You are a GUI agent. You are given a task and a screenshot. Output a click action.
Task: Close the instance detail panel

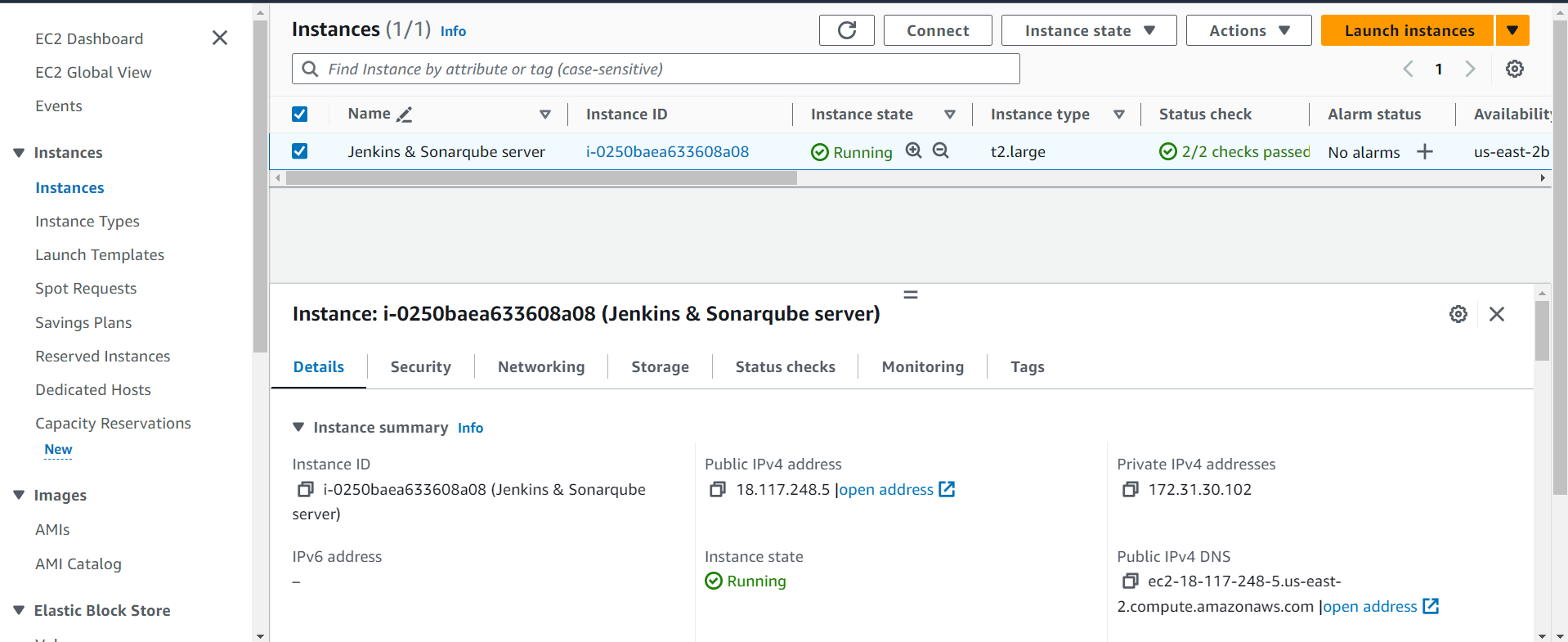pyautogui.click(x=1497, y=314)
